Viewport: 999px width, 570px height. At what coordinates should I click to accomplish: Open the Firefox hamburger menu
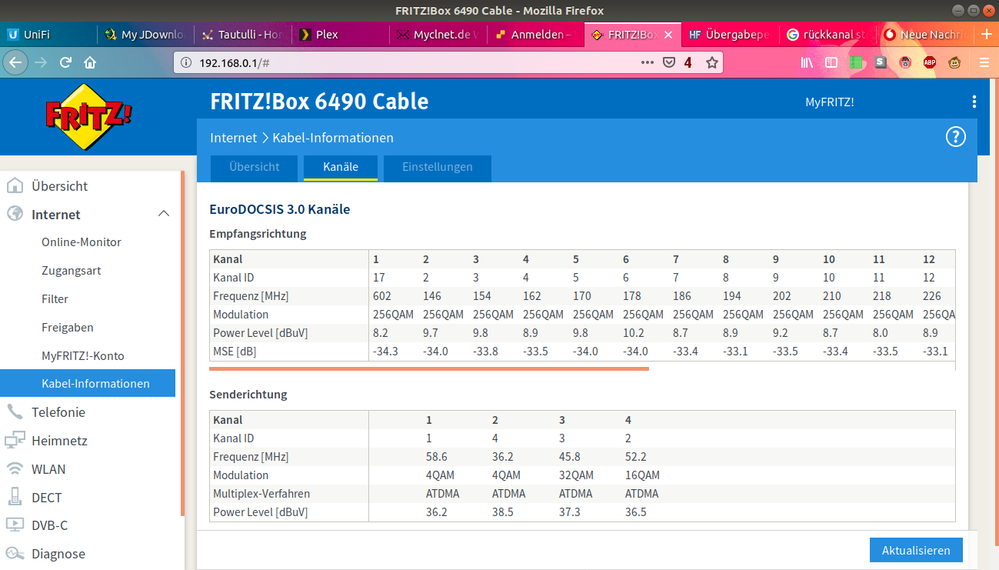(x=984, y=62)
